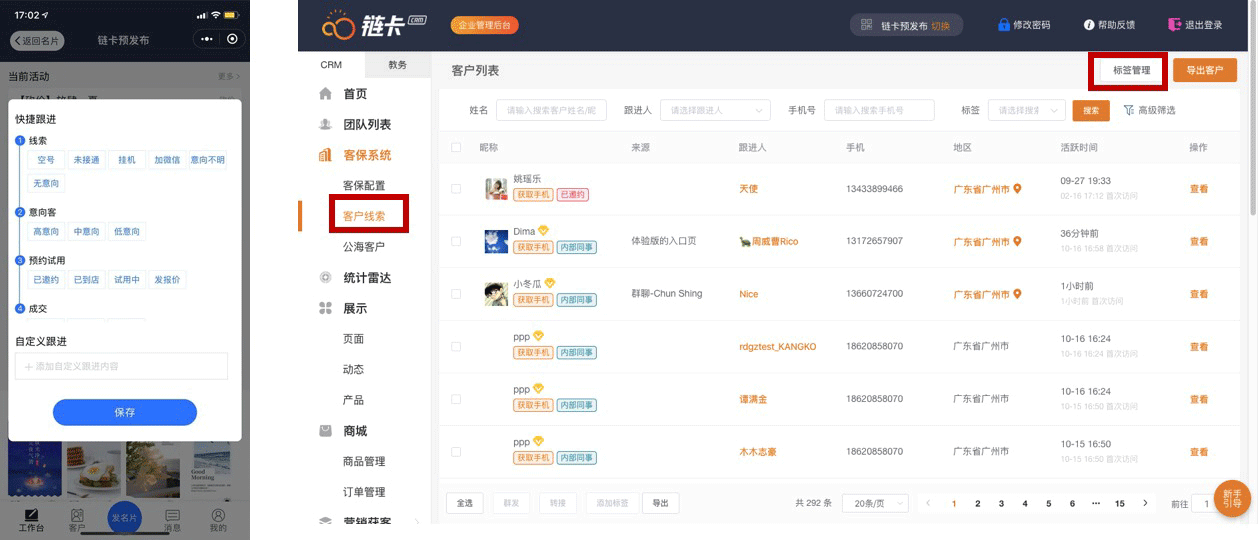Click the filter icon beside 高级筛选

(x=1128, y=110)
